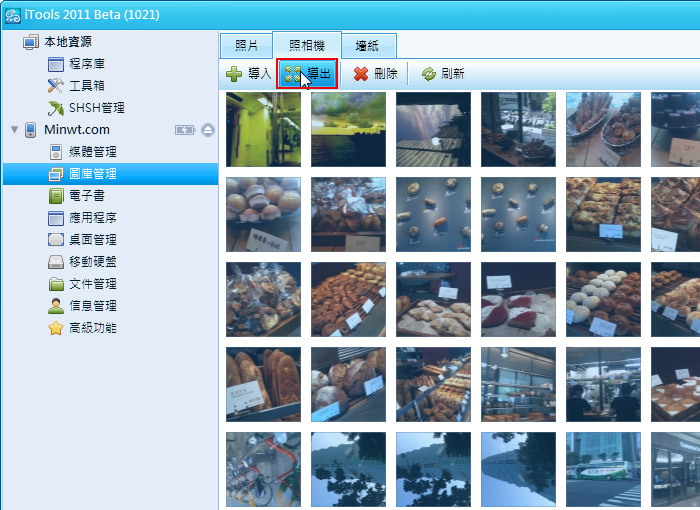700x510 pixels.
Task: Click the 電子書 green book icon
Action: pos(56,196)
